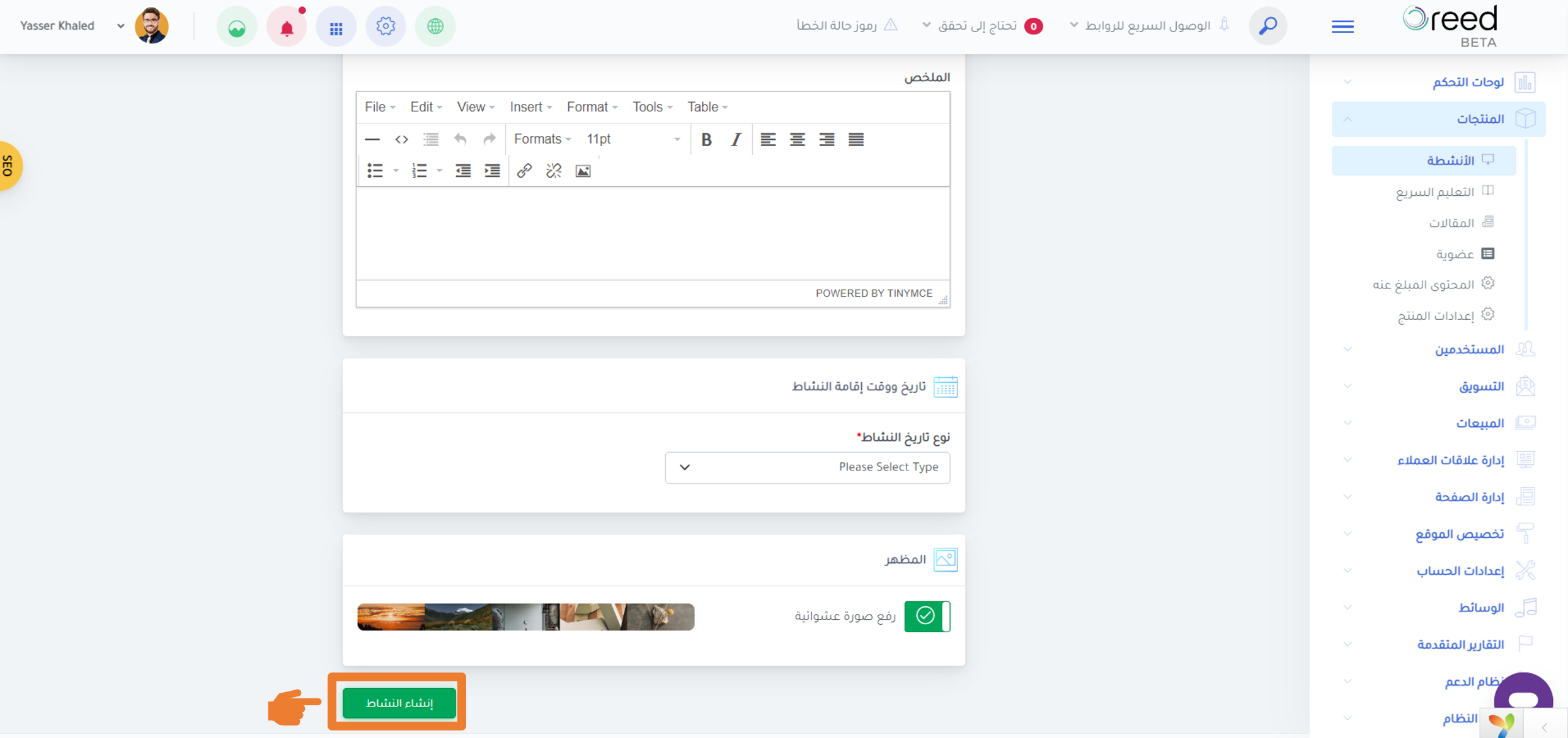Click the Italic formatting icon

[735, 139]
